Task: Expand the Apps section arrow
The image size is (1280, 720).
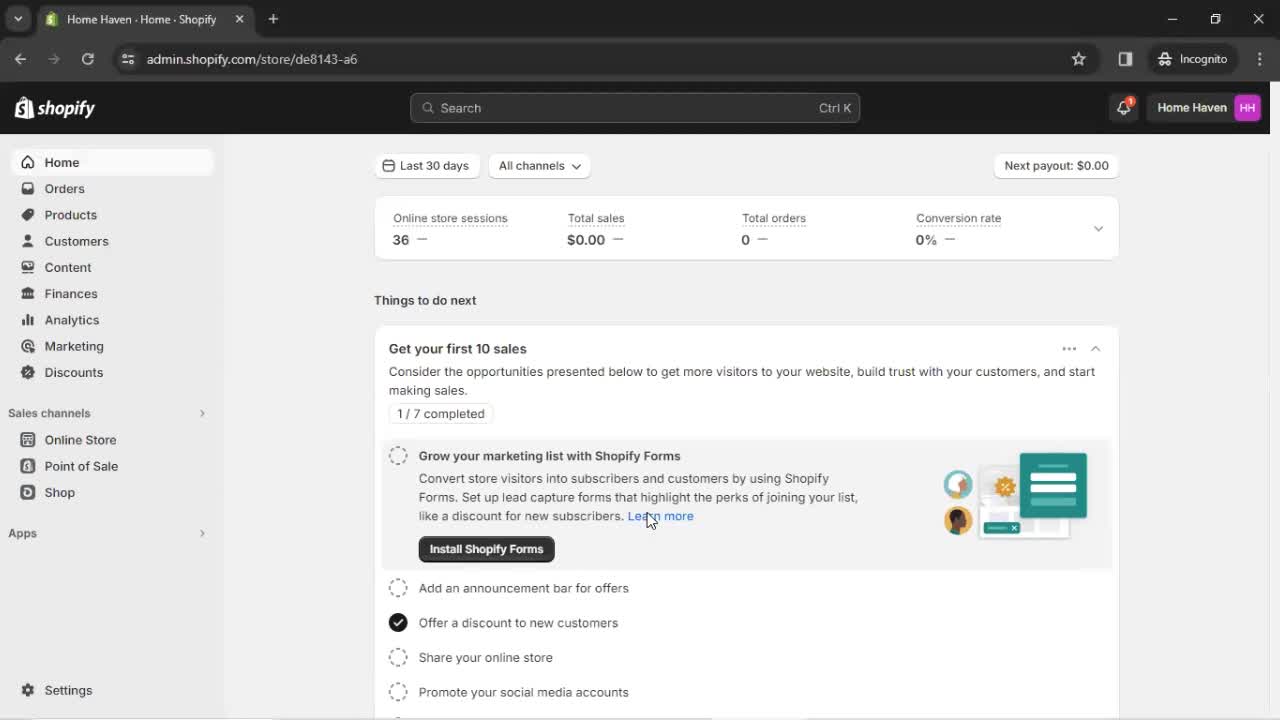Action: click(x=202, y=533)
